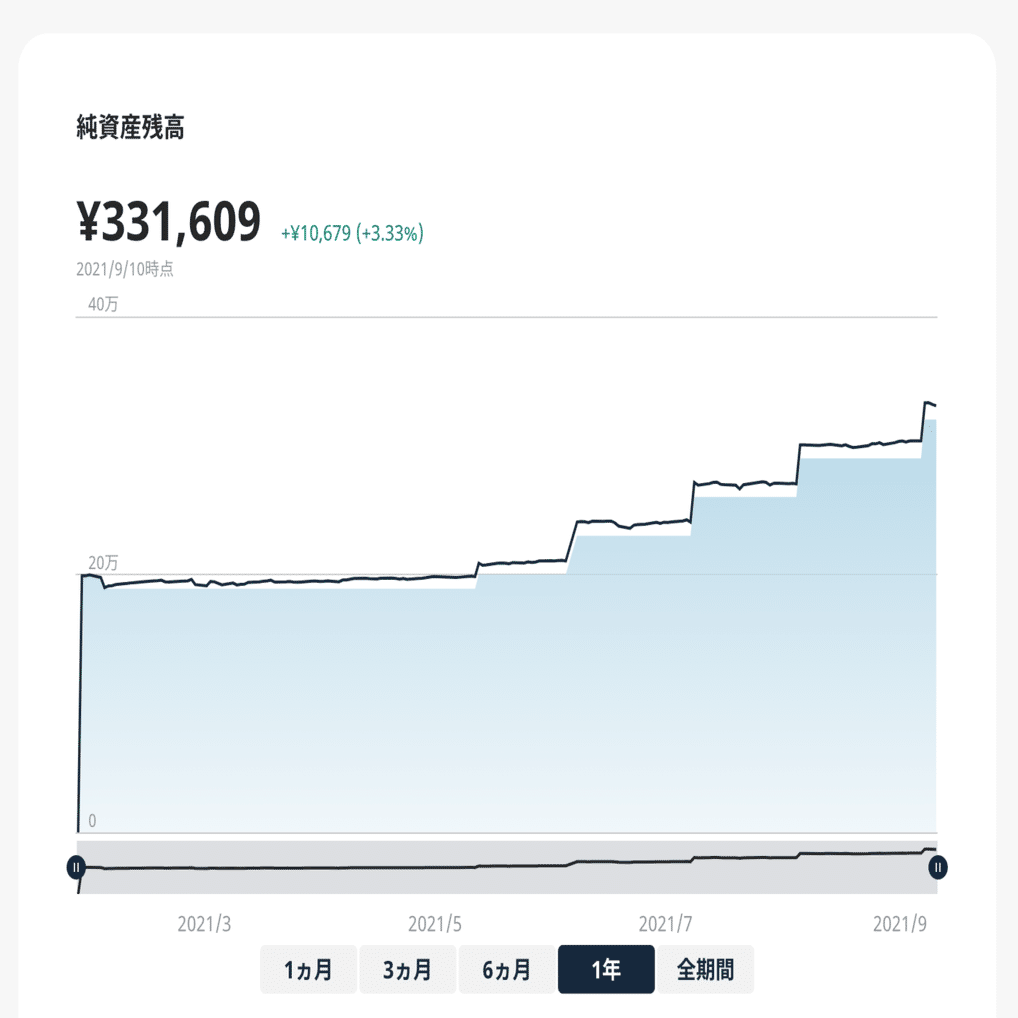This screenshot has height=1018, width=1018.
Task: Click the +¥10,679 (+3.33%) gain text
Action: pos(352,233)
